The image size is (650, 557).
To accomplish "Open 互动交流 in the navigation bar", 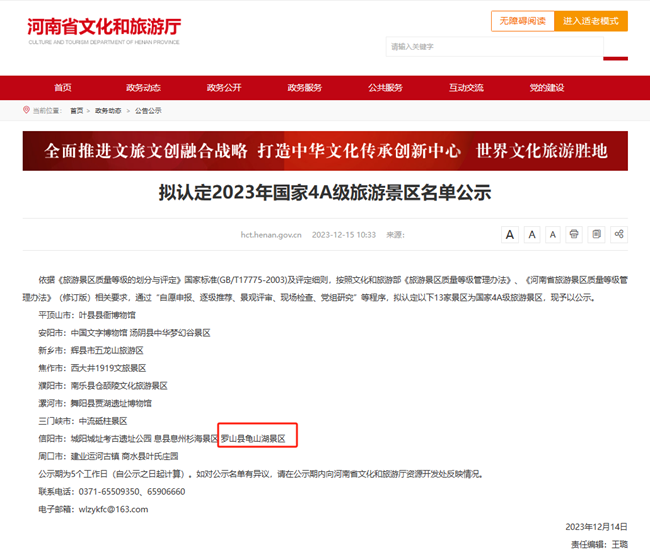I will (x=466, y=88).
